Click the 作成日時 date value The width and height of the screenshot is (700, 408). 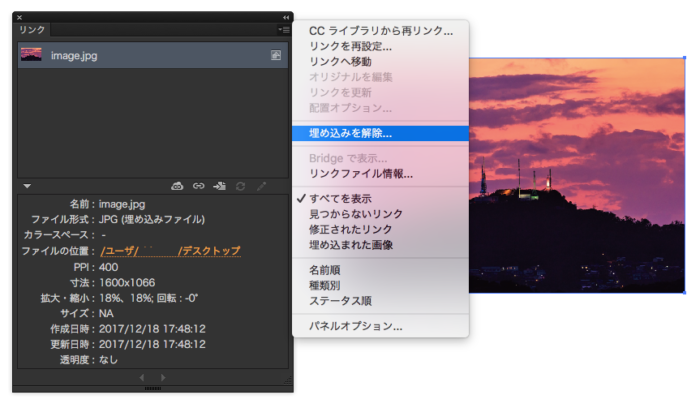(x=152, y=329)
